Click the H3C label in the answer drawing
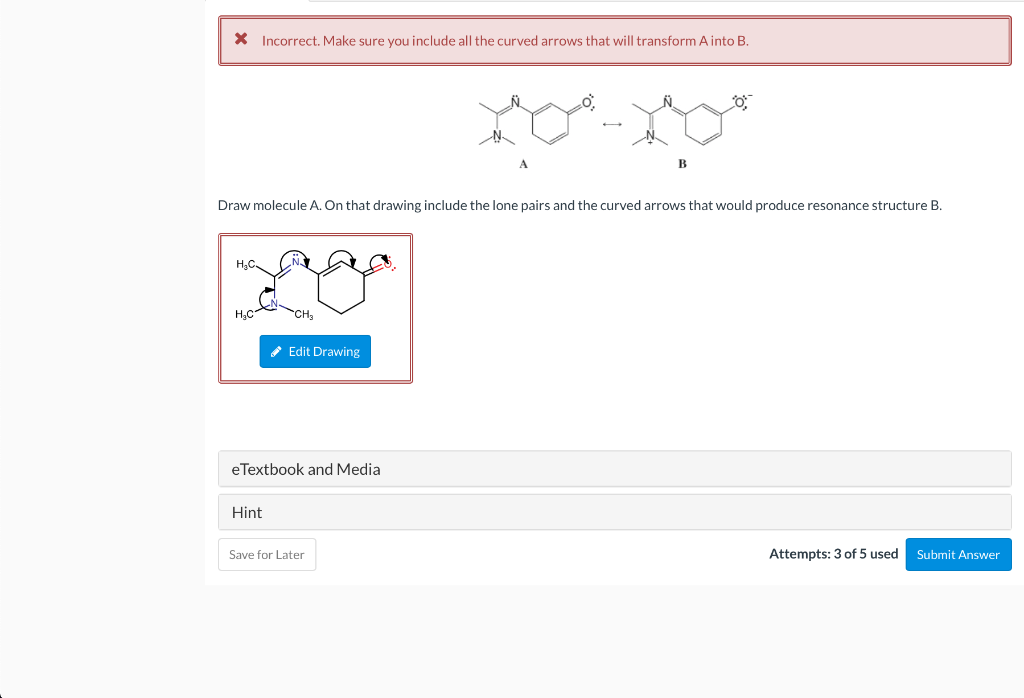The height and width of the screenshot is (698, 1024). 244,264
